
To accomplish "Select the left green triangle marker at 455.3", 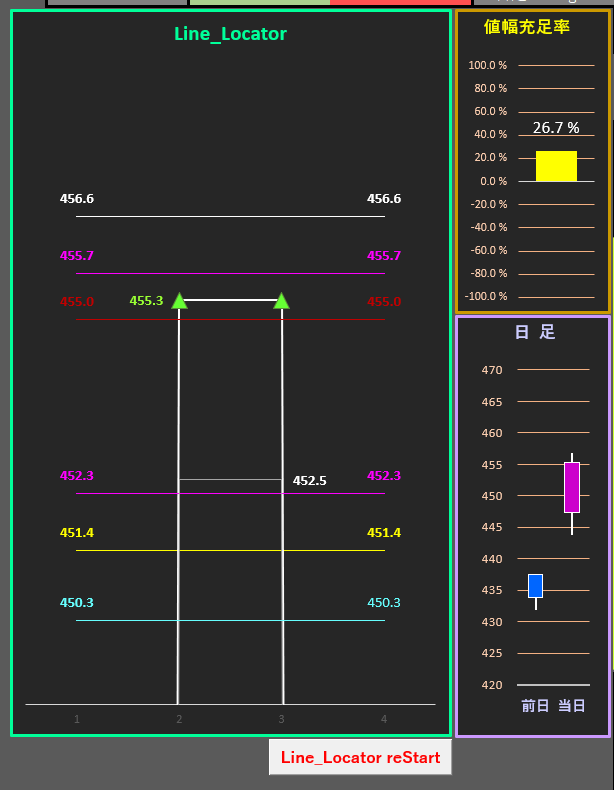I will coord(179,301).
